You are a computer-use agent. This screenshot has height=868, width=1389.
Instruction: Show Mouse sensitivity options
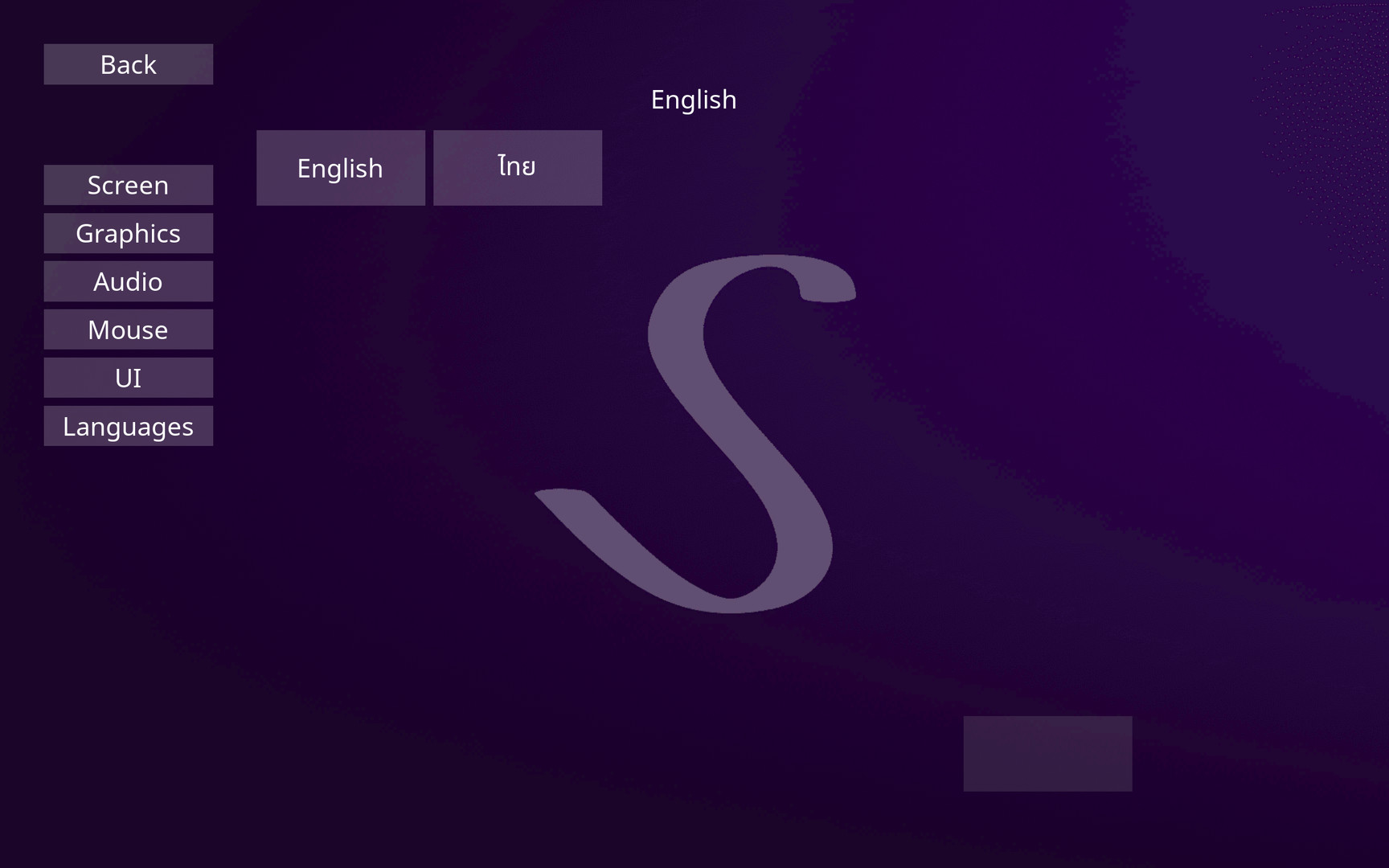[x=129, y=330]
